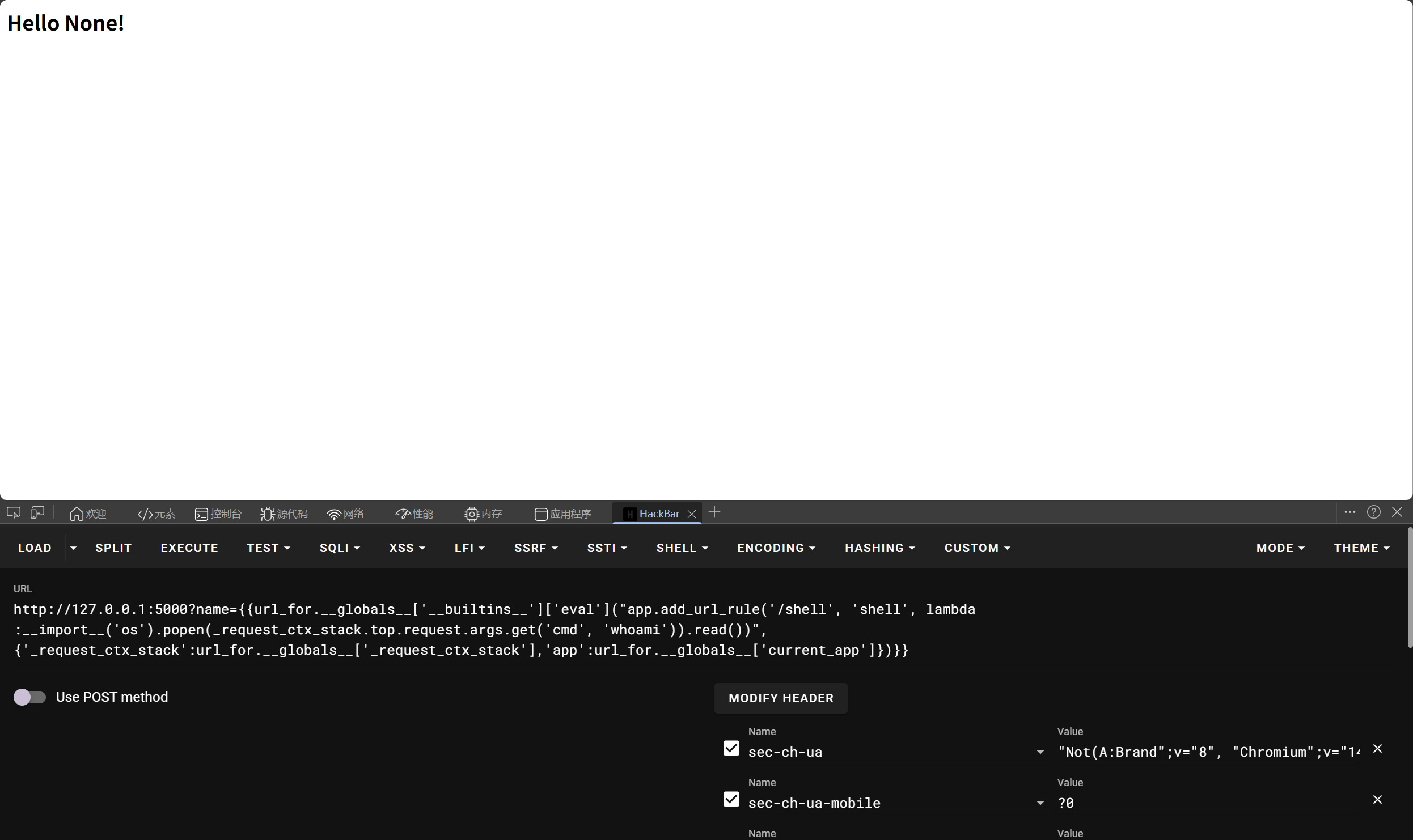Open the Application (应用程序) tab
Viewport: 1413px width, 840px height.
[x=562, y=514]
